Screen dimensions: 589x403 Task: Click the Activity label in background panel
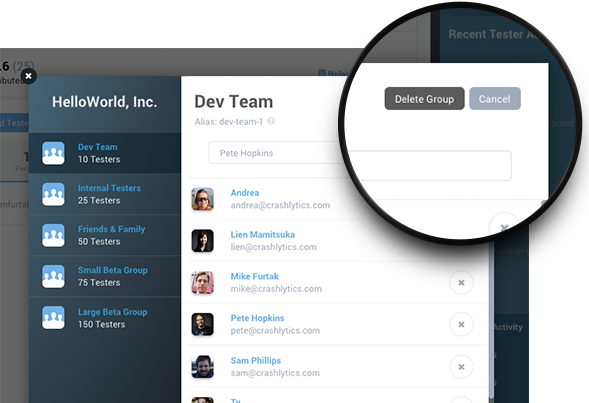508,327
